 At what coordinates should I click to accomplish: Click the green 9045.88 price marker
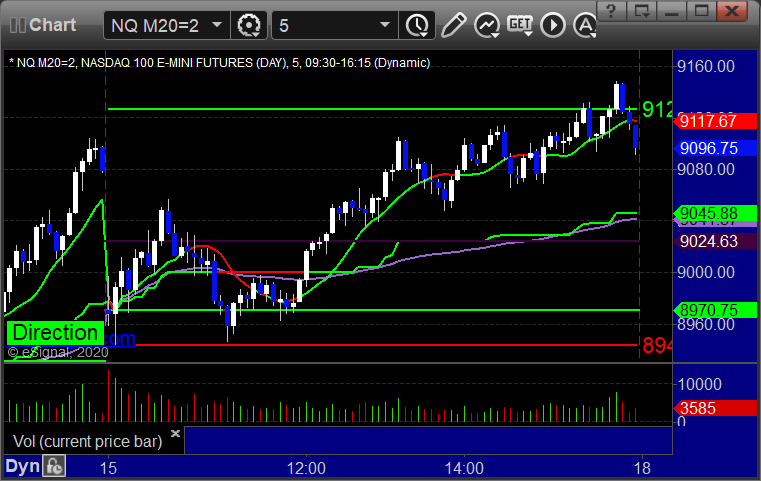715,213
